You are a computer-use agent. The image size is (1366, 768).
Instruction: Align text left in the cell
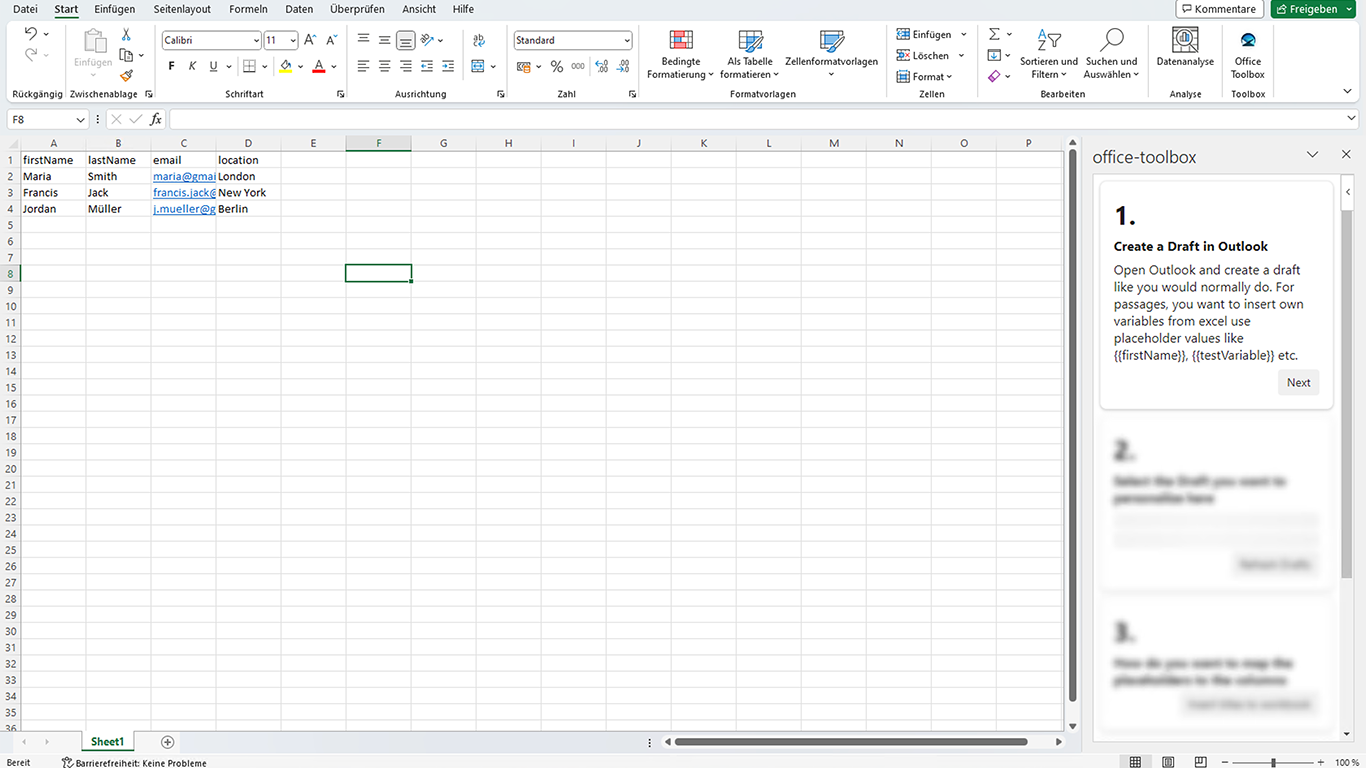363,66
